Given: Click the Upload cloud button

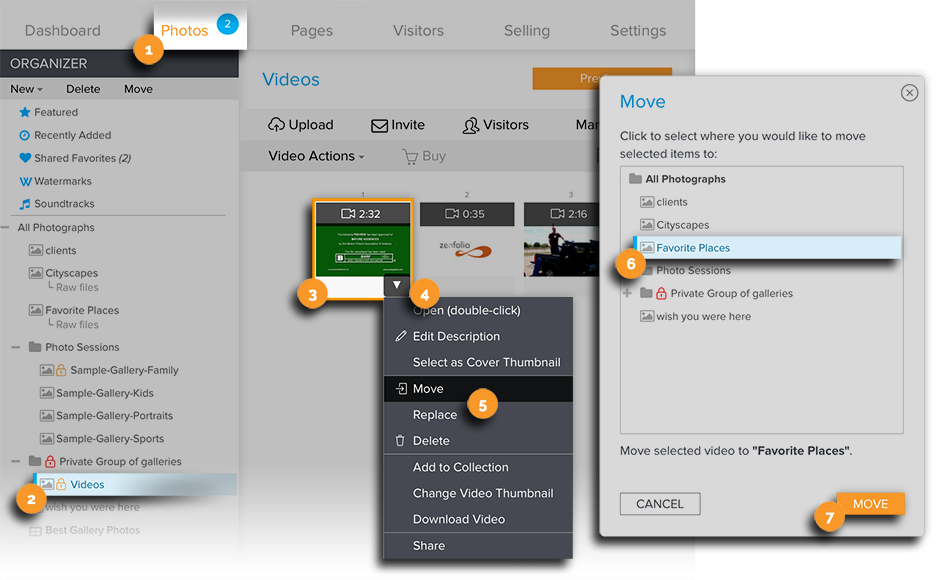Looking at the screenshot, I should click(301, 125).
